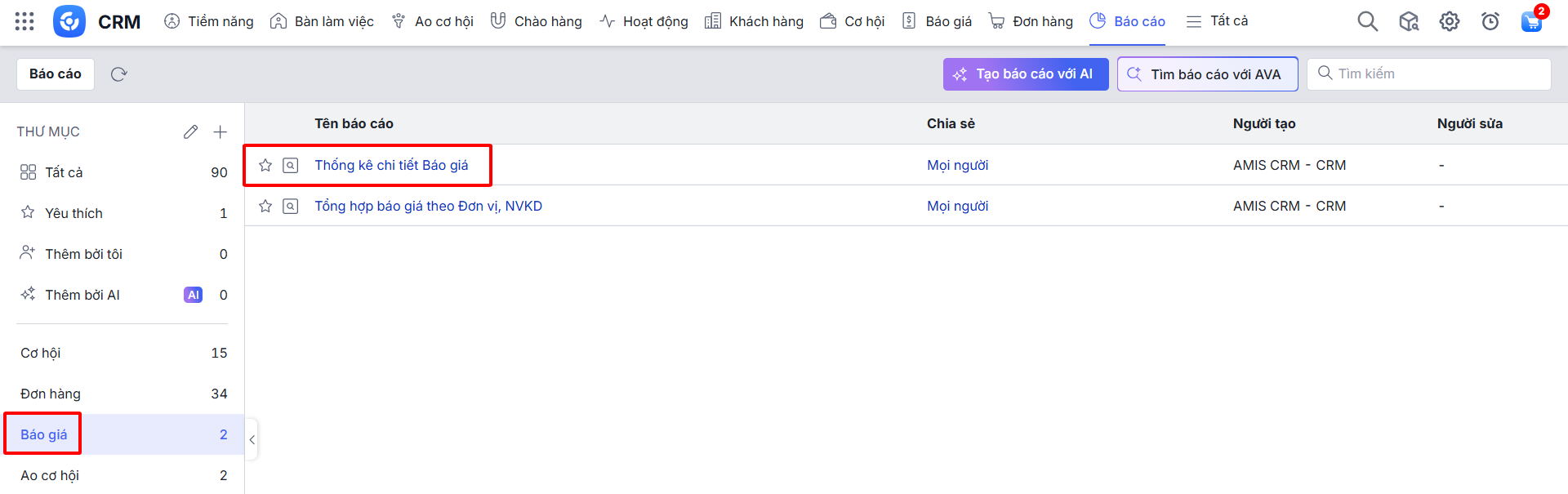Click the refresh reports icon
This screenshot has height=494, width=1568.
click(119, 74)
